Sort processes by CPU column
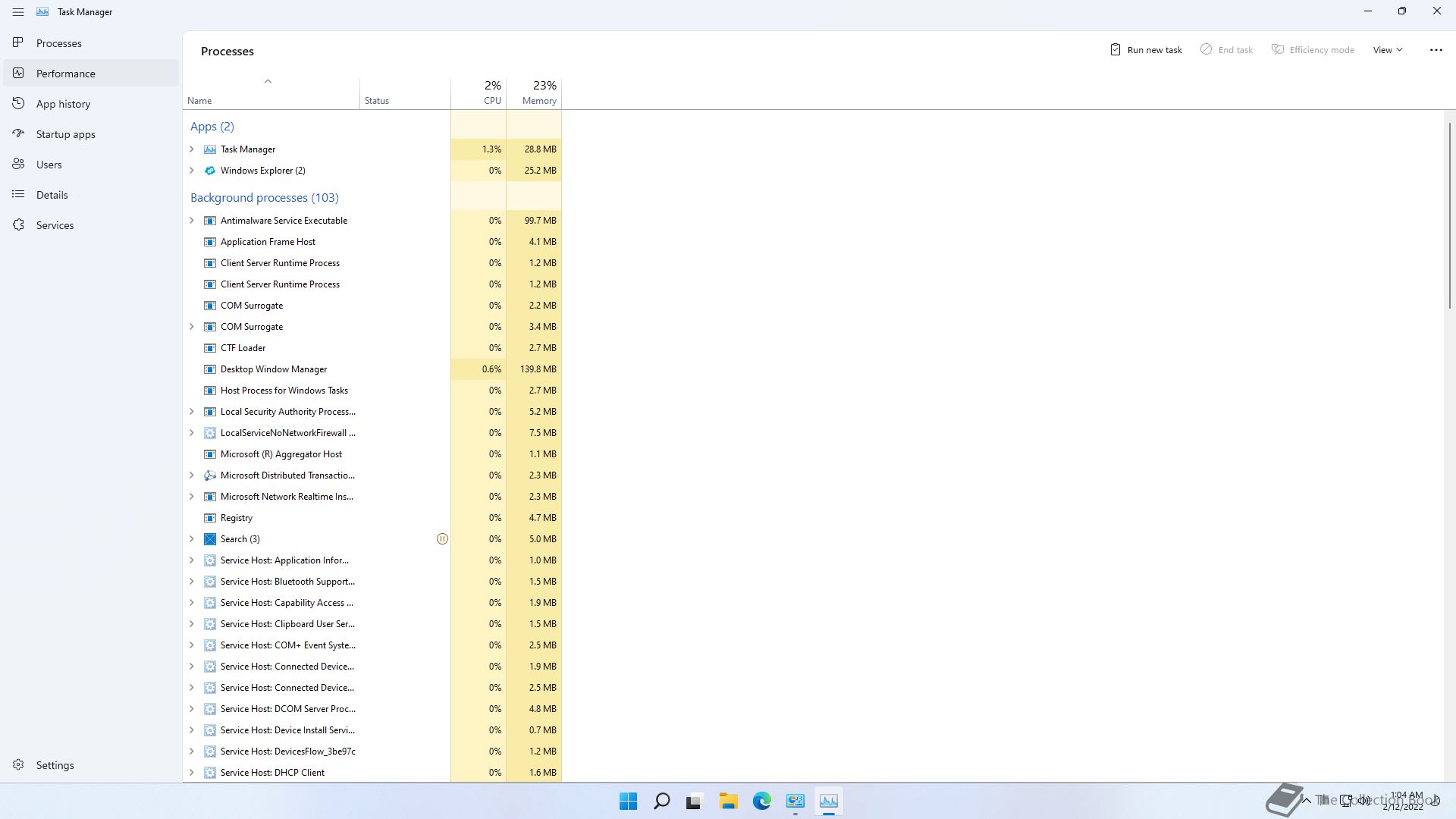 click(x=479, y=93)
